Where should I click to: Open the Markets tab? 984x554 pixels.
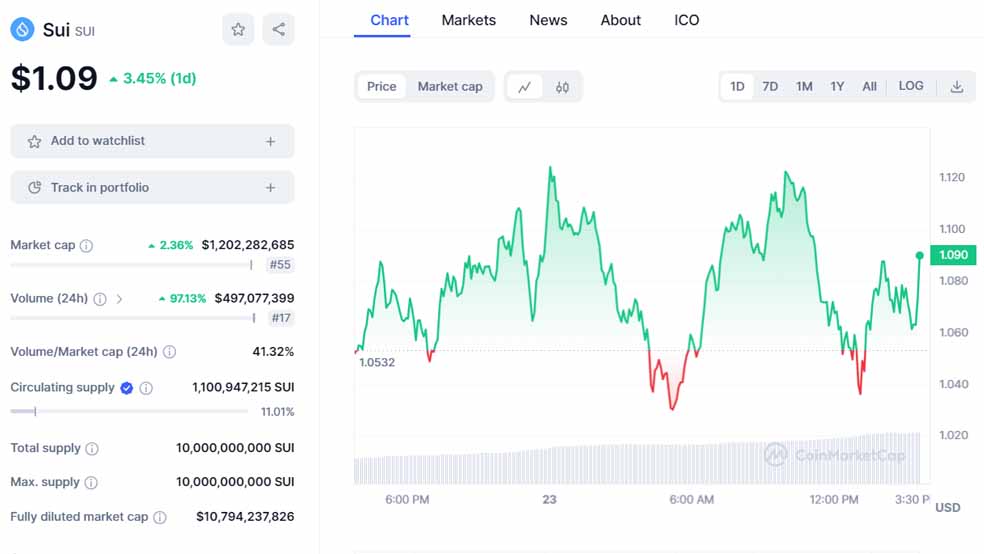coord(468,20)
